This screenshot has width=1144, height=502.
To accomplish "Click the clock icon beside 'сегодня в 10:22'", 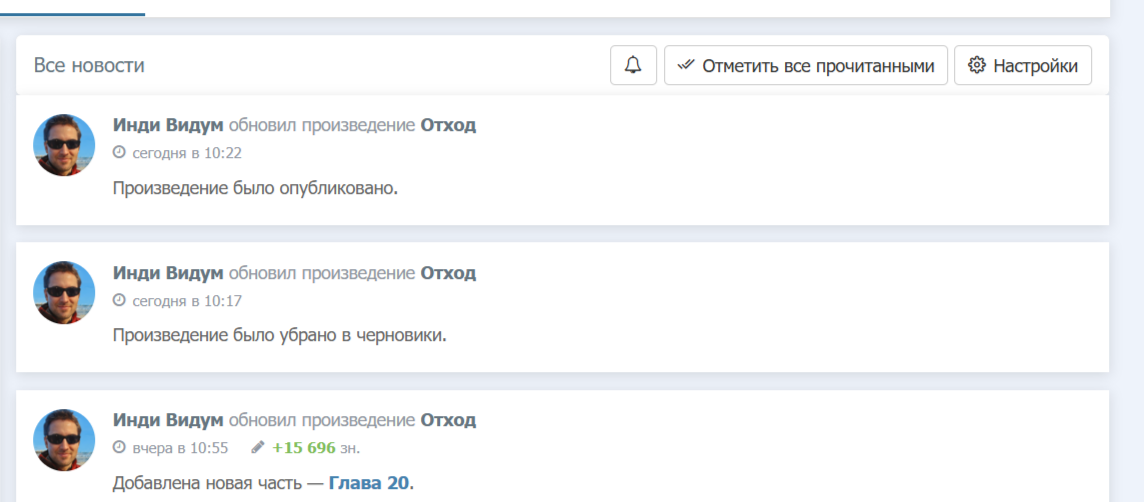I will (119, 153).
